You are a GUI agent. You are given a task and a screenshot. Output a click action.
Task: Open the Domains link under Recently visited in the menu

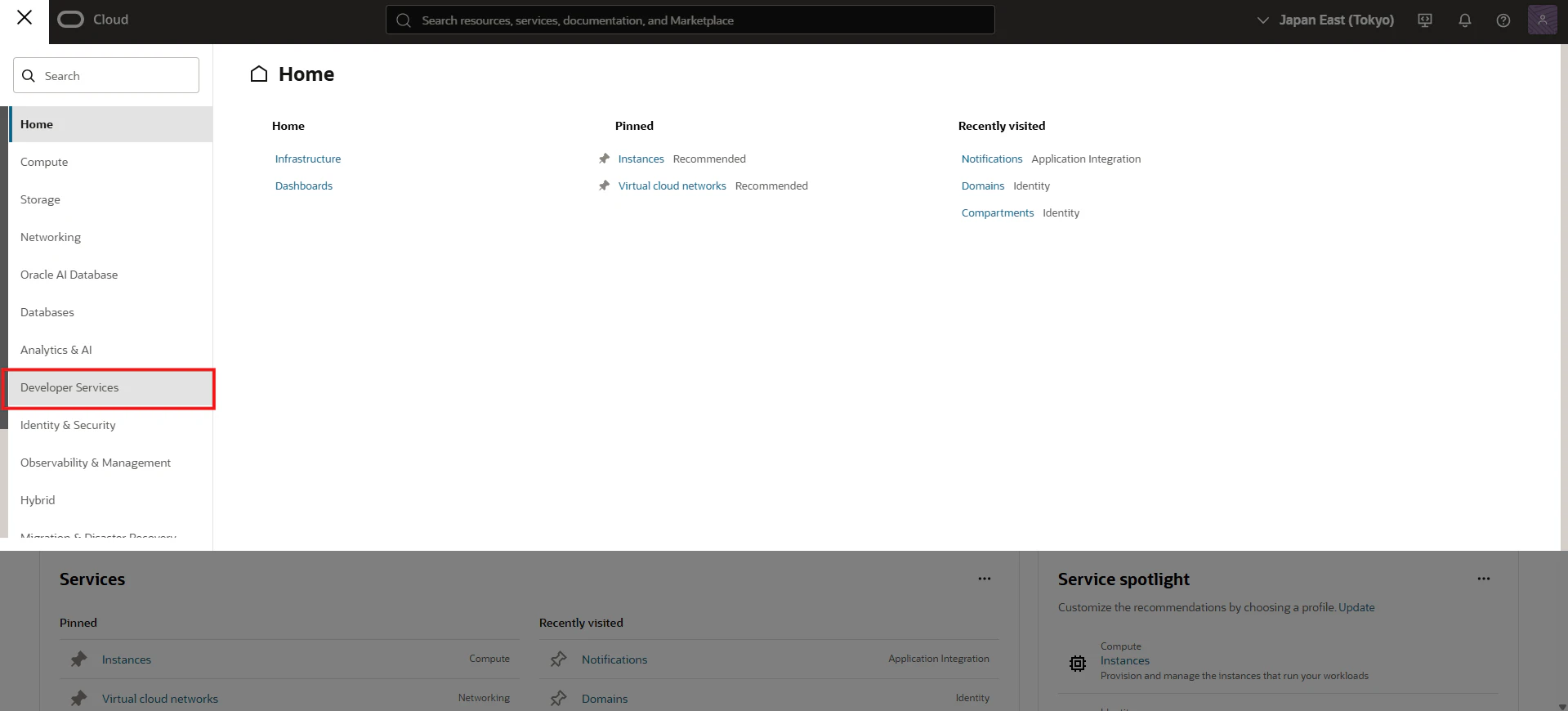pyautogui.click(x=983, y=186)
